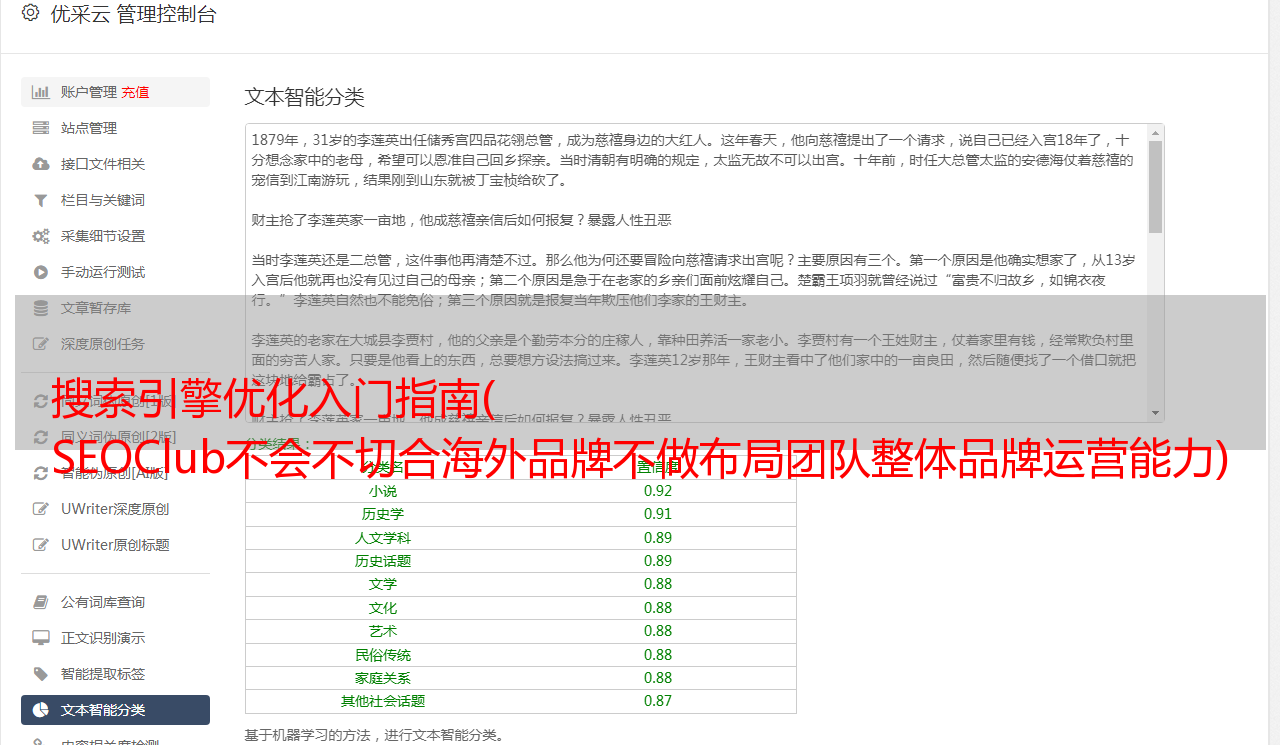Click the gear icon beside 优采云 管理控制台
Screen dimensions: 1280x745
click(30, 13)
